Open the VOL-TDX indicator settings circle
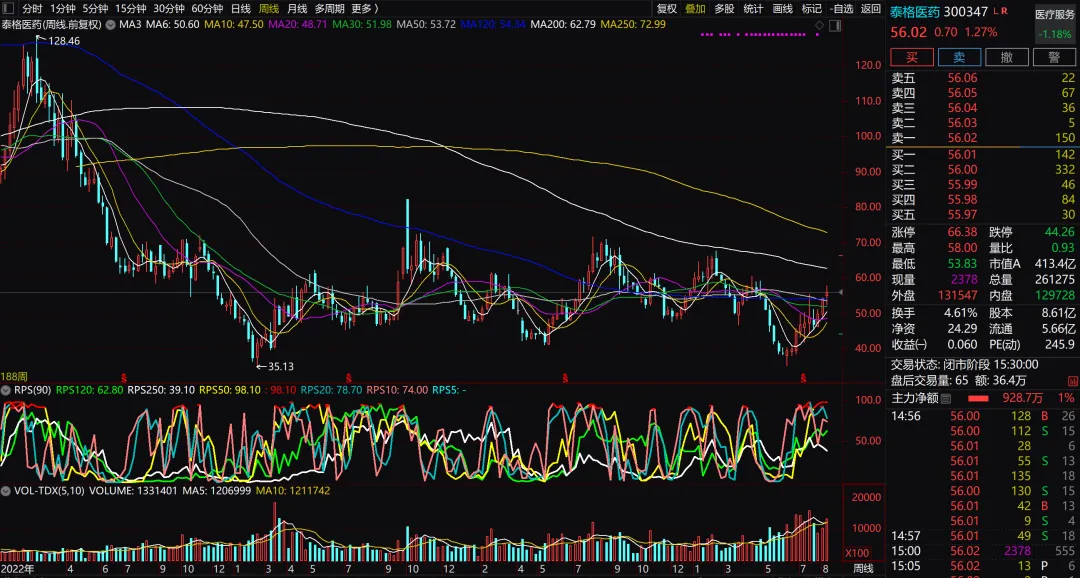This screenshot has height=578, width=1080. point(6,491)
